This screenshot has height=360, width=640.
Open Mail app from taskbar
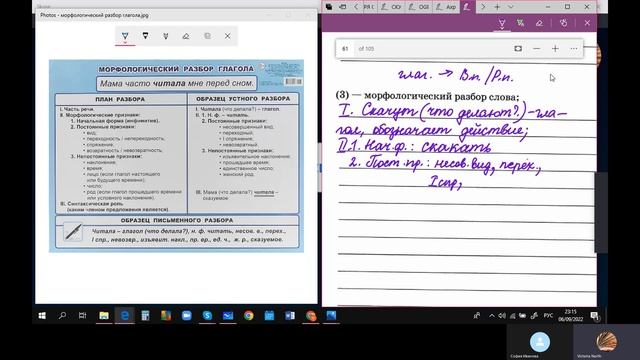[x=228, y=316]
